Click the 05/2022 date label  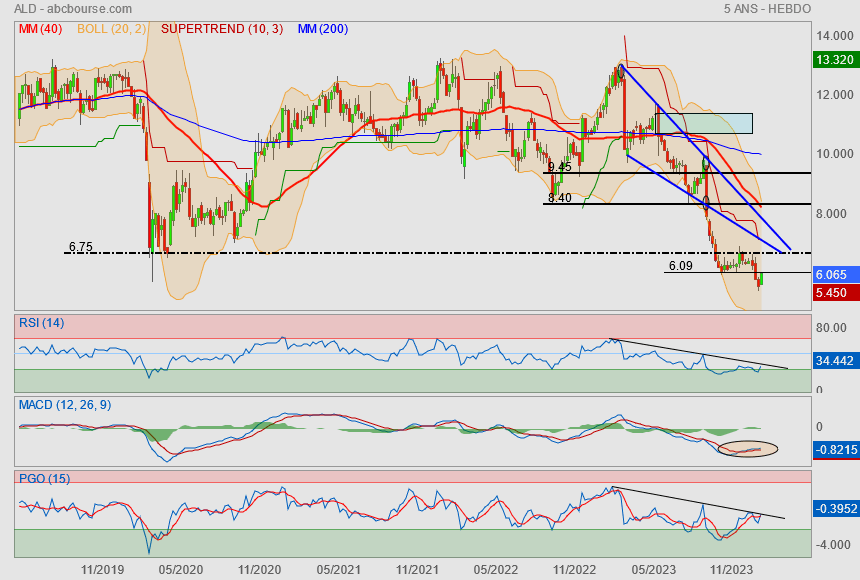click(x=496, y=570)
